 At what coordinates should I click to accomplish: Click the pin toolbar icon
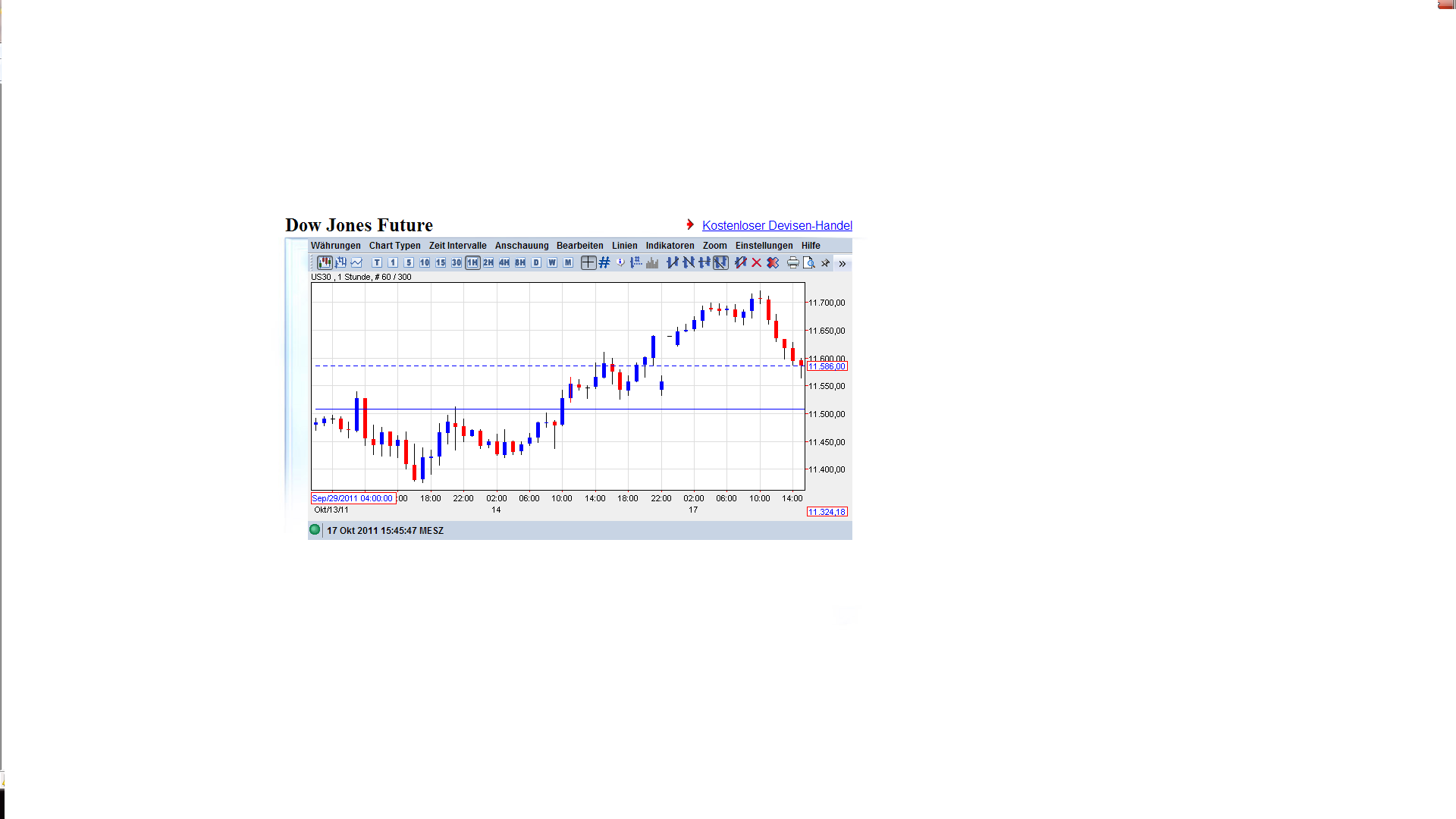click(825, 263)
